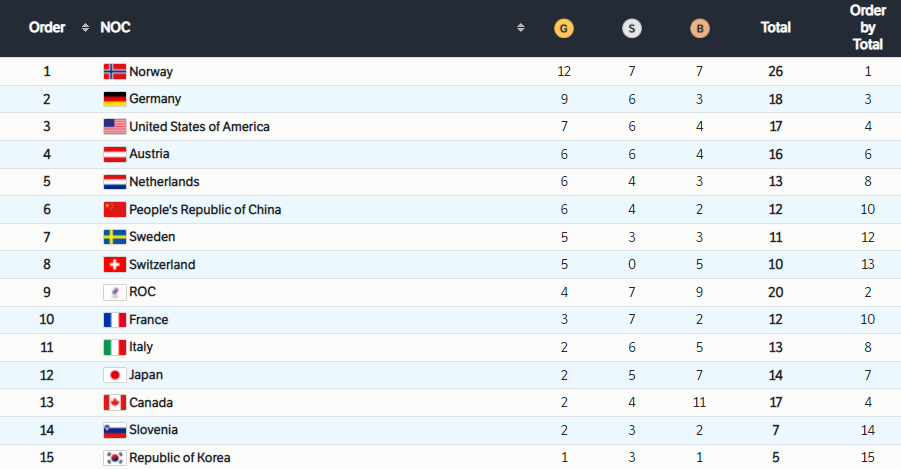901x469 pixels.
Task: Click the Switzerland flag icon
Action: pyautogui.click(x=115, y=264)
